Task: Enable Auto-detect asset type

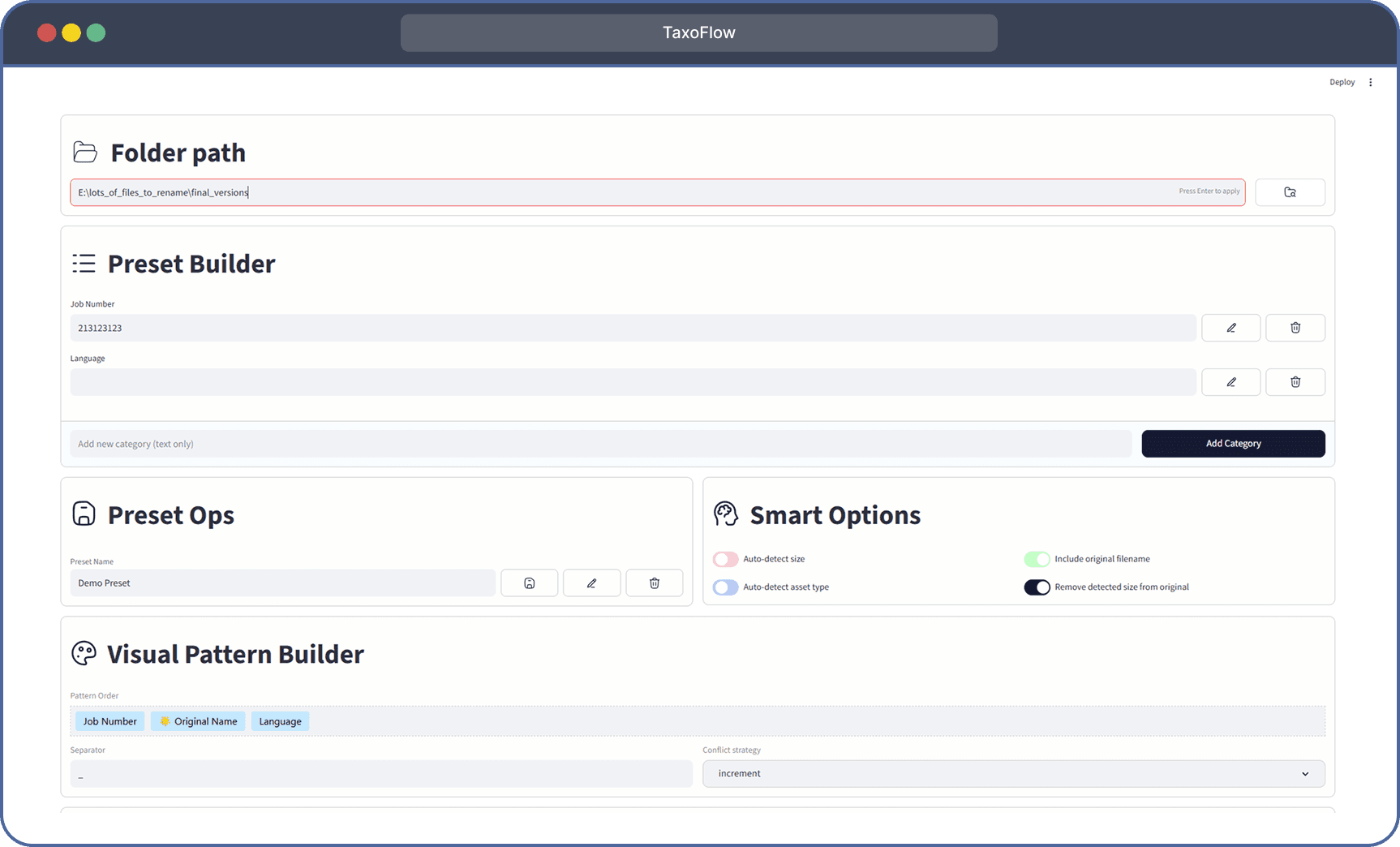Action: click(x=724, y=587)
